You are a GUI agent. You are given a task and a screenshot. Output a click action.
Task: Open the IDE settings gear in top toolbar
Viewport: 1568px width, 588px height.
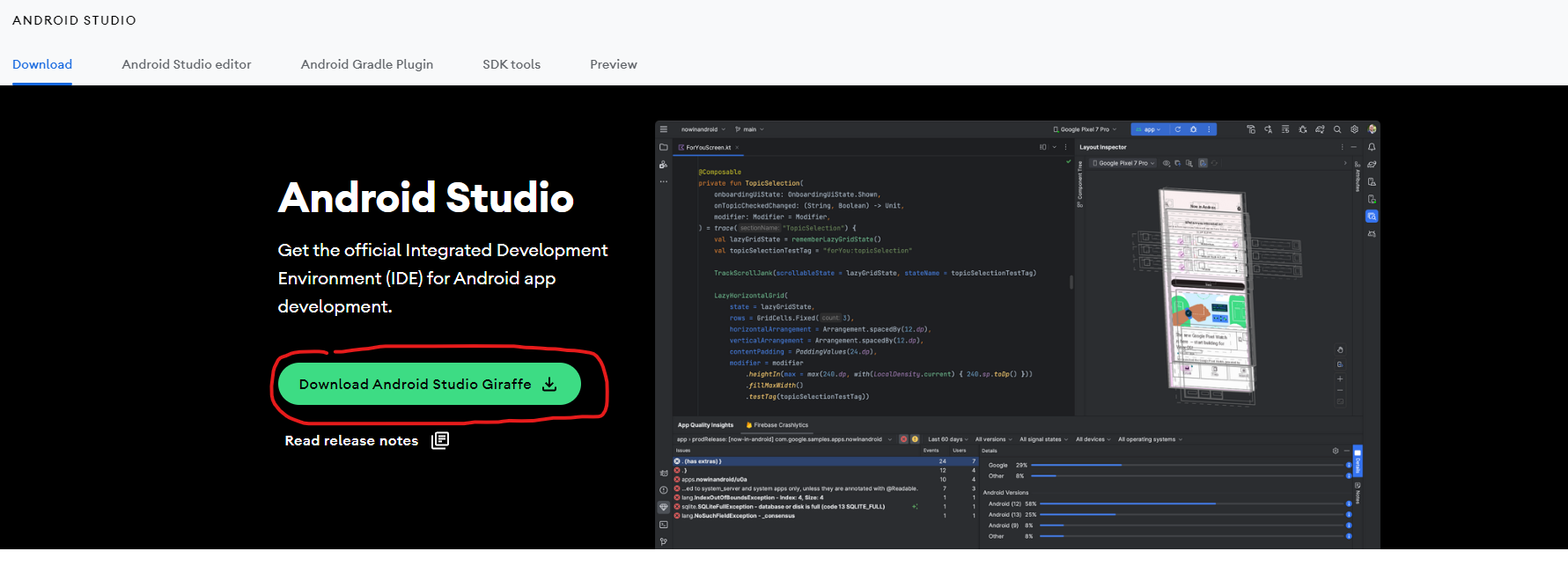[x=1354, y=129]
